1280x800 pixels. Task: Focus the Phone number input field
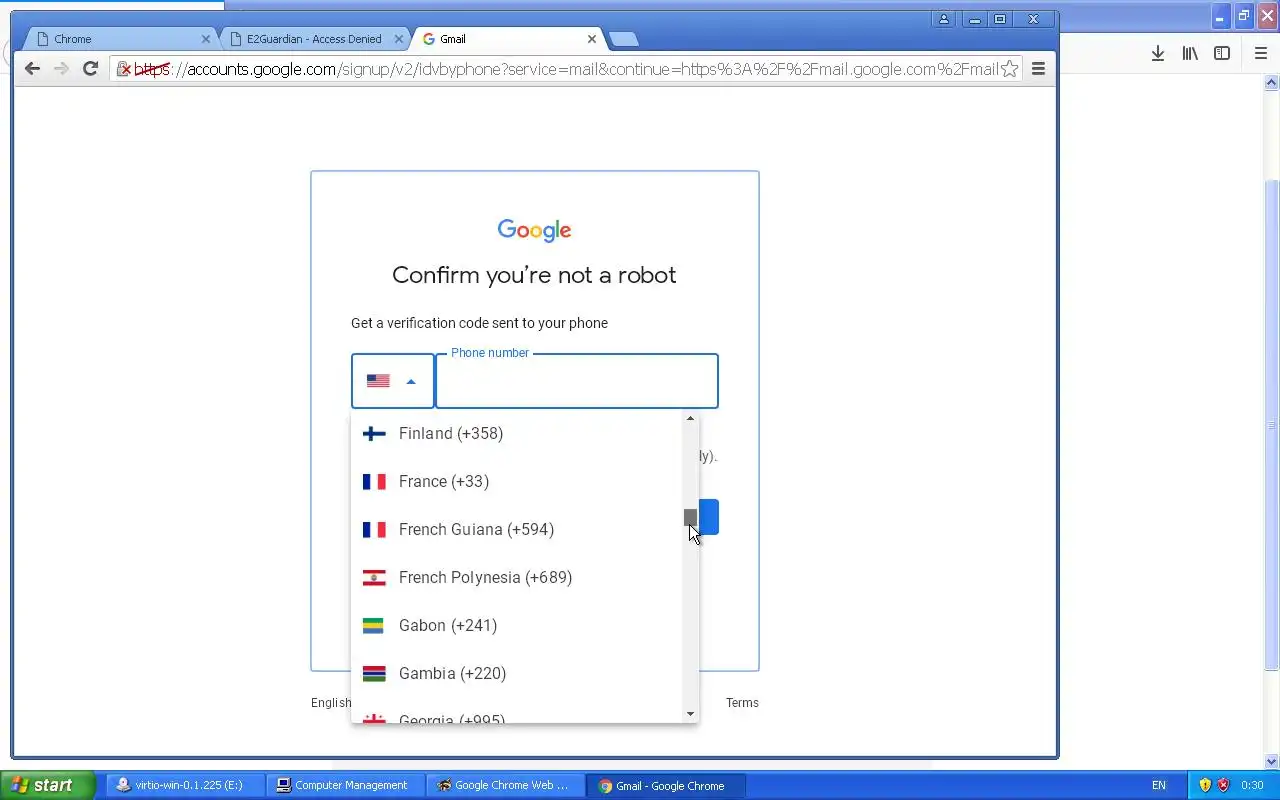pos(577,381)
